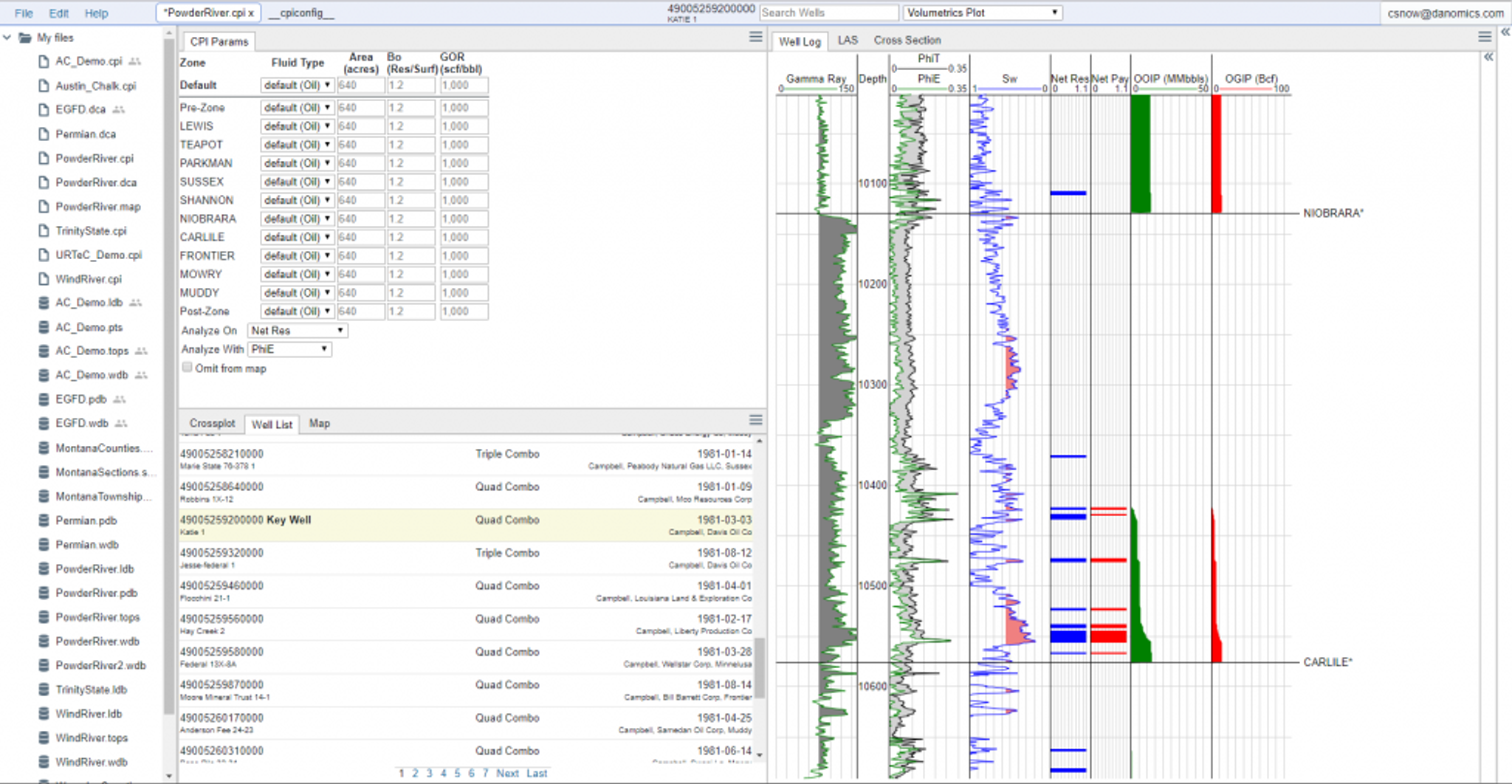The image size is (1512, 784).
Task: Switch to the Crossplot tab
Action: (x=212, y=424)
